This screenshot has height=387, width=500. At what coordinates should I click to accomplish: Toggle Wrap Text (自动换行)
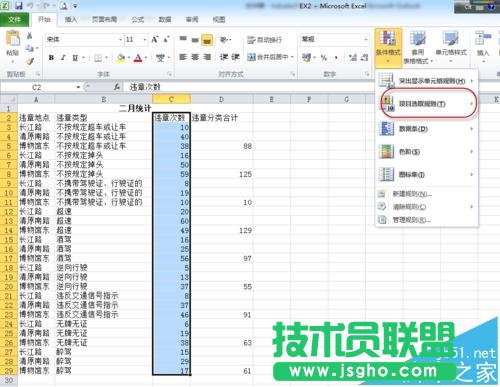click(x=265, y=40)
